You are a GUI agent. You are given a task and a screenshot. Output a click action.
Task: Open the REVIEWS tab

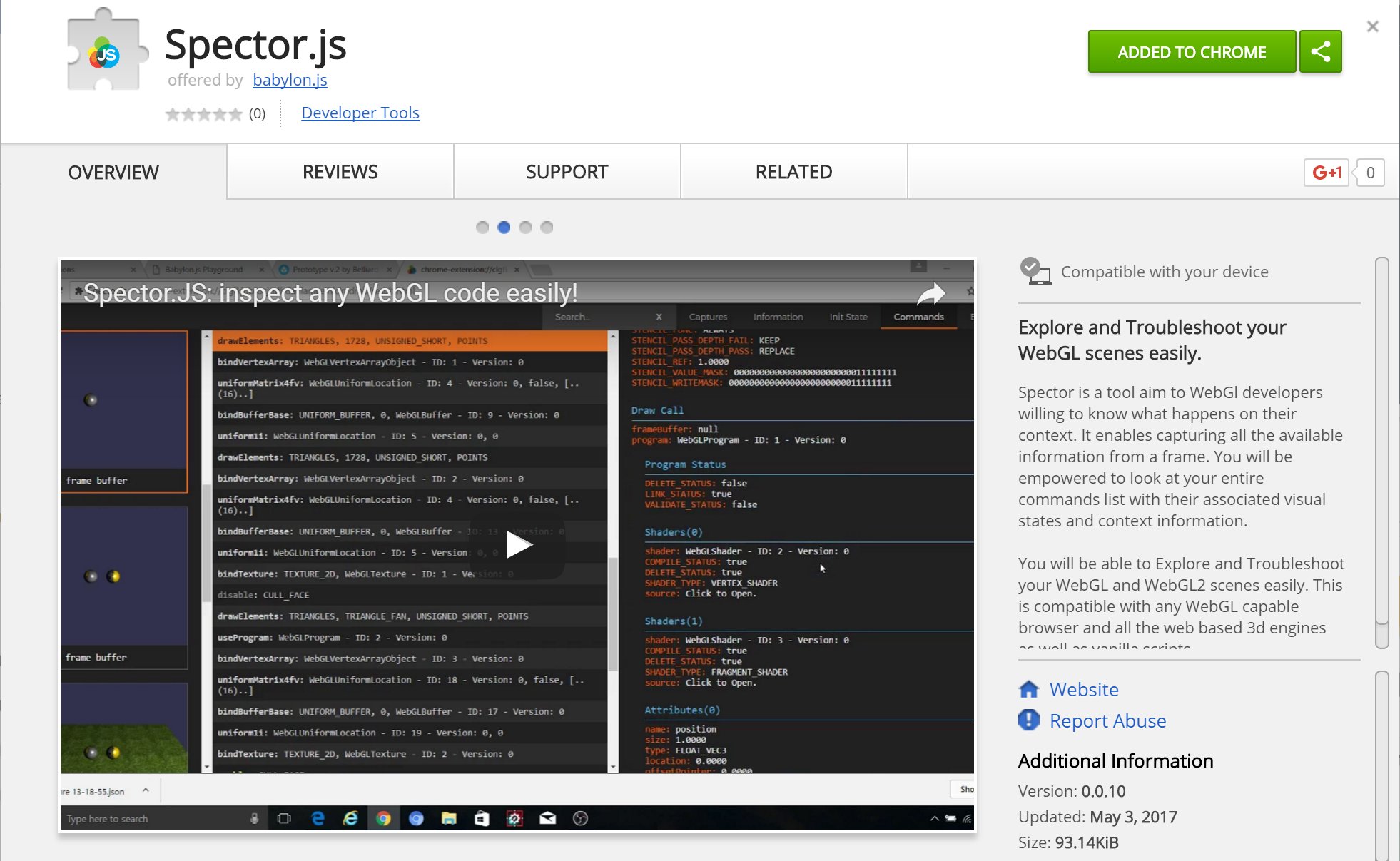point(340,172)
